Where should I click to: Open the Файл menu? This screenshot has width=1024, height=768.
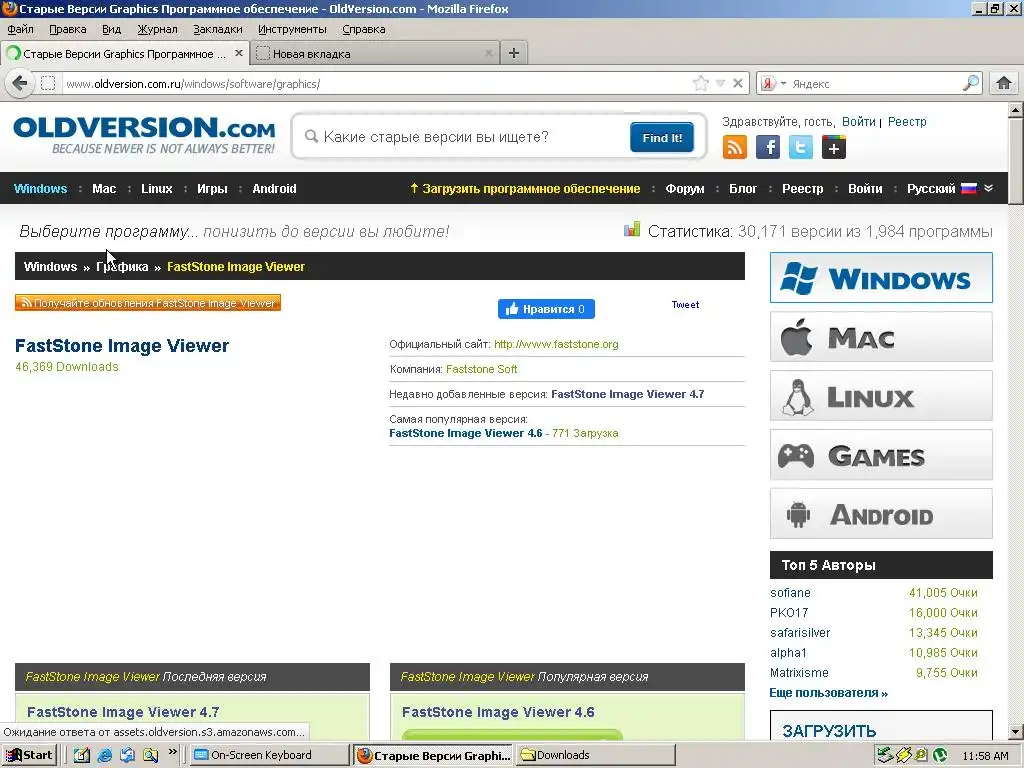pos(20,29)
